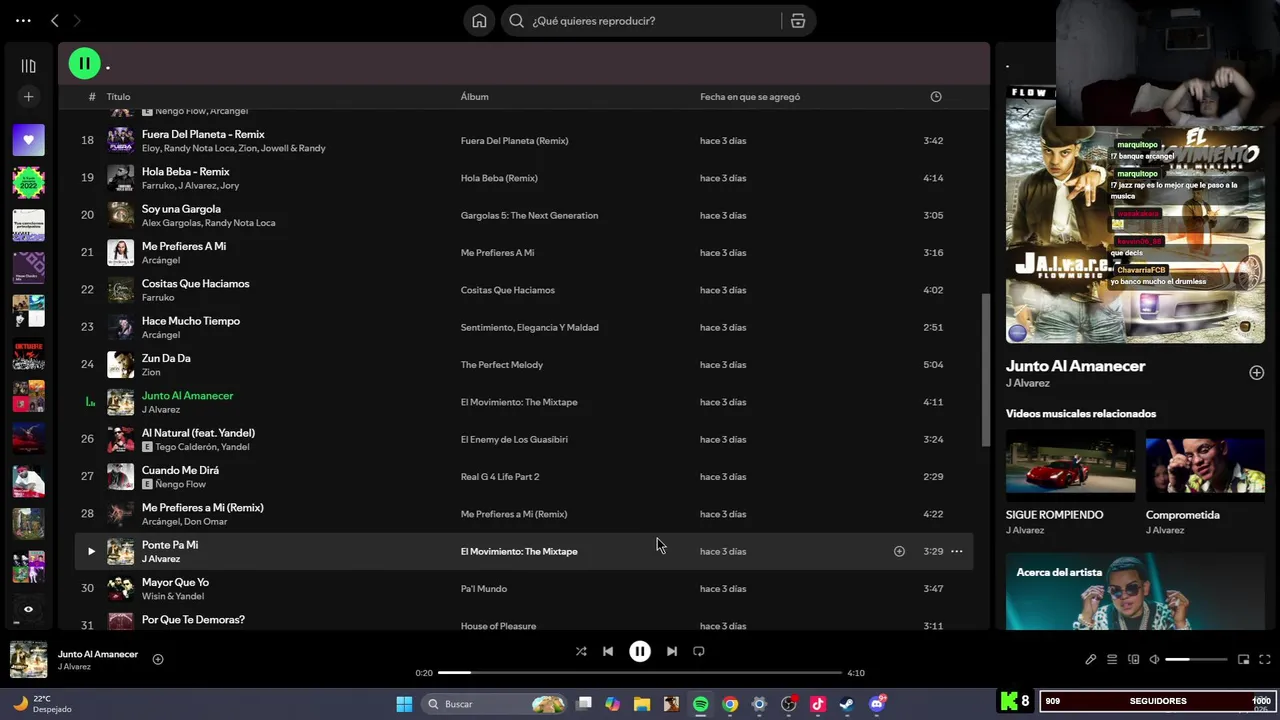Open album The Perfect Melody
The image size is (1280, 720).
(502, 365)
